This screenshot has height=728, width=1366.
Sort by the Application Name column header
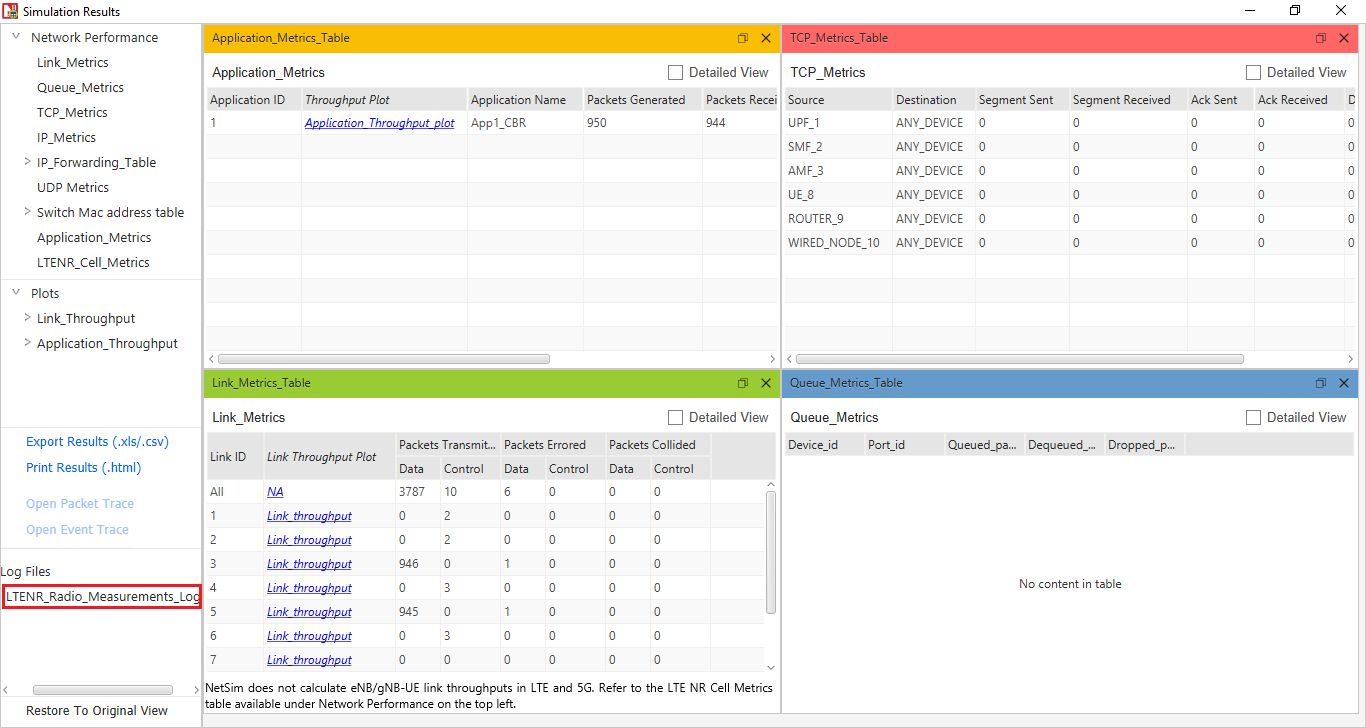(525, 100)
